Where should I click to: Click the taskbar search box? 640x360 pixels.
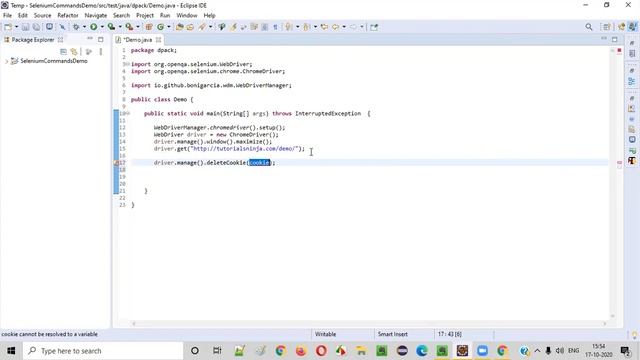pos(103,351)
